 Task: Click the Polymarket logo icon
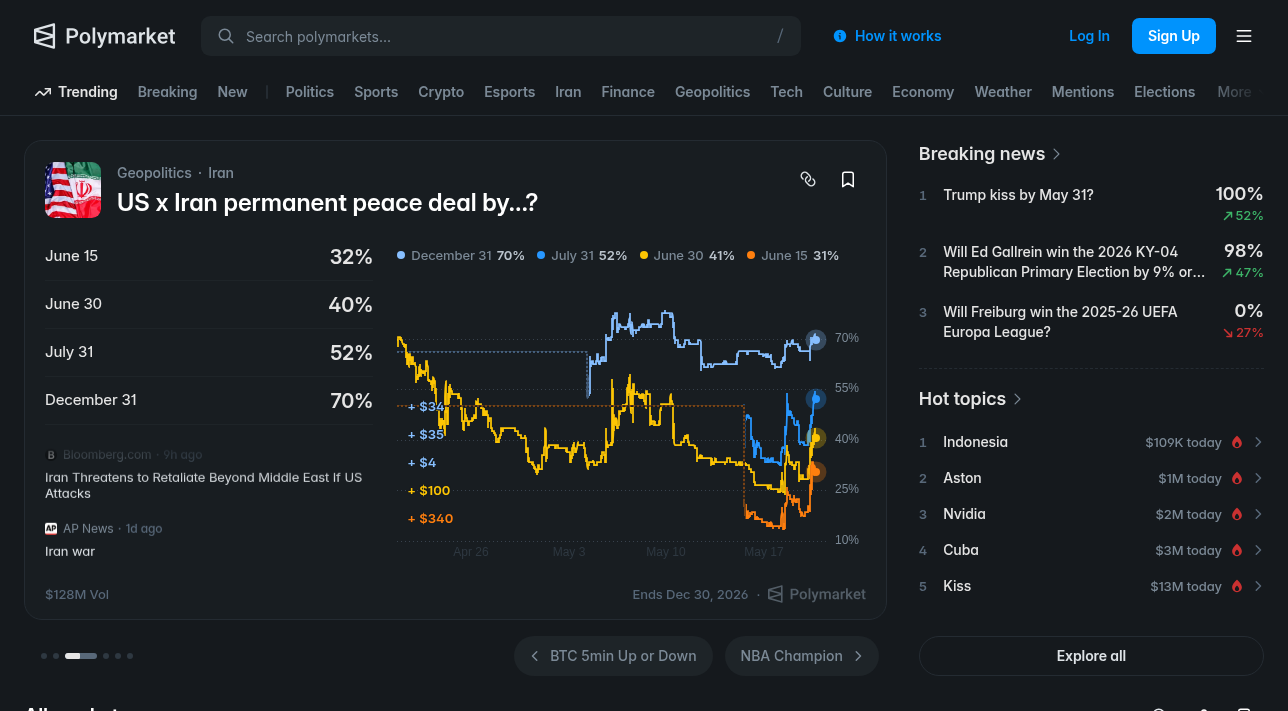point(44,36)
